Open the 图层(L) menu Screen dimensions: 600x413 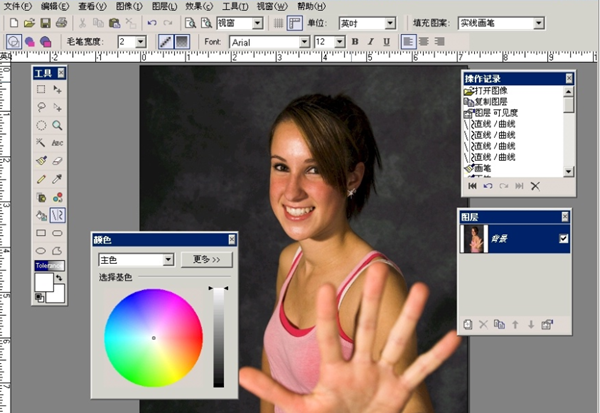(x=165, y=6)
